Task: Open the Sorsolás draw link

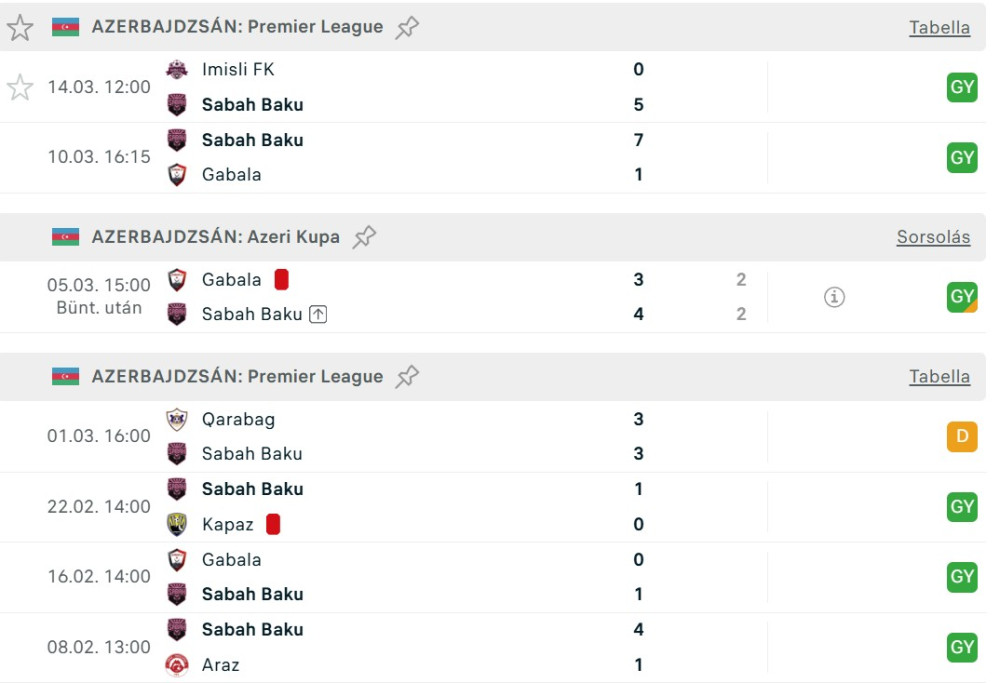Action: [x=933, y=237]
